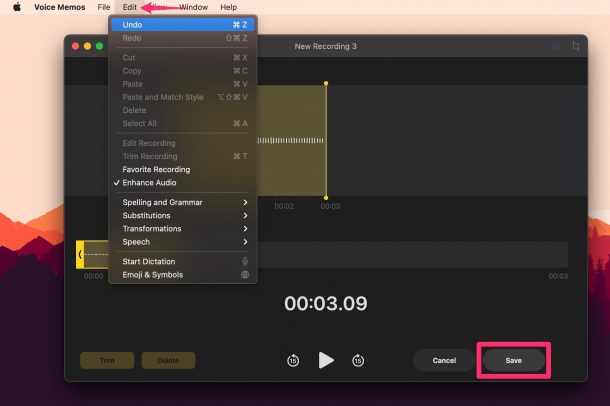Image resolution: width=610 pixels, height=406 pixels.
Task: Click the globe icon next to Emoji & Symbols
Action: tap(245, 275)
